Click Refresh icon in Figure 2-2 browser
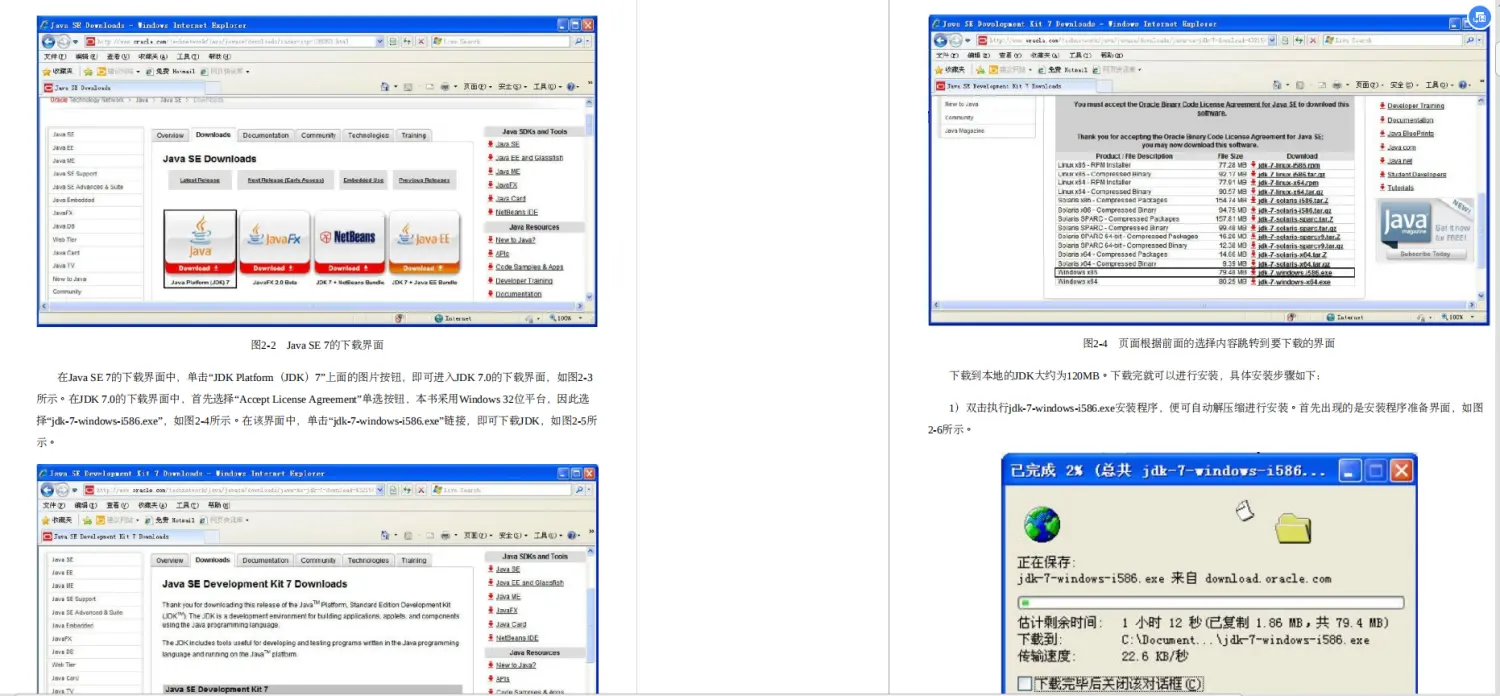This screenshot has height=696, width=1500. pyautogui.click(x=406, y=42)
